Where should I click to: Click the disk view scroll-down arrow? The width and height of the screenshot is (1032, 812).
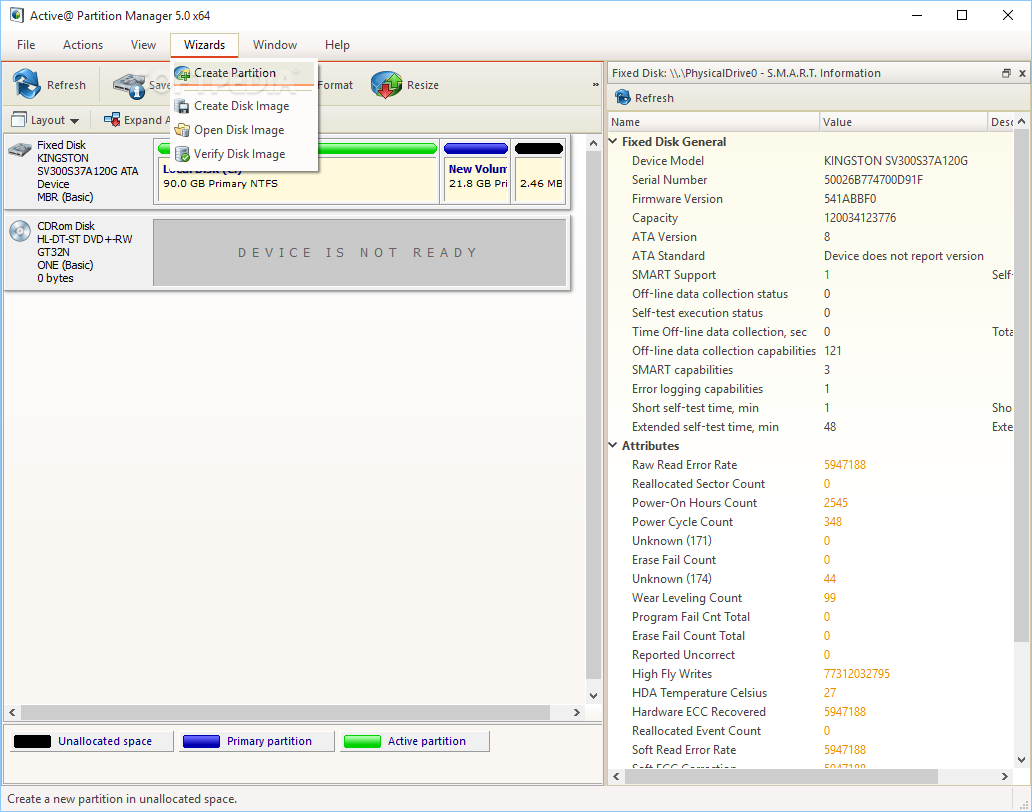[x=593, y=695]
